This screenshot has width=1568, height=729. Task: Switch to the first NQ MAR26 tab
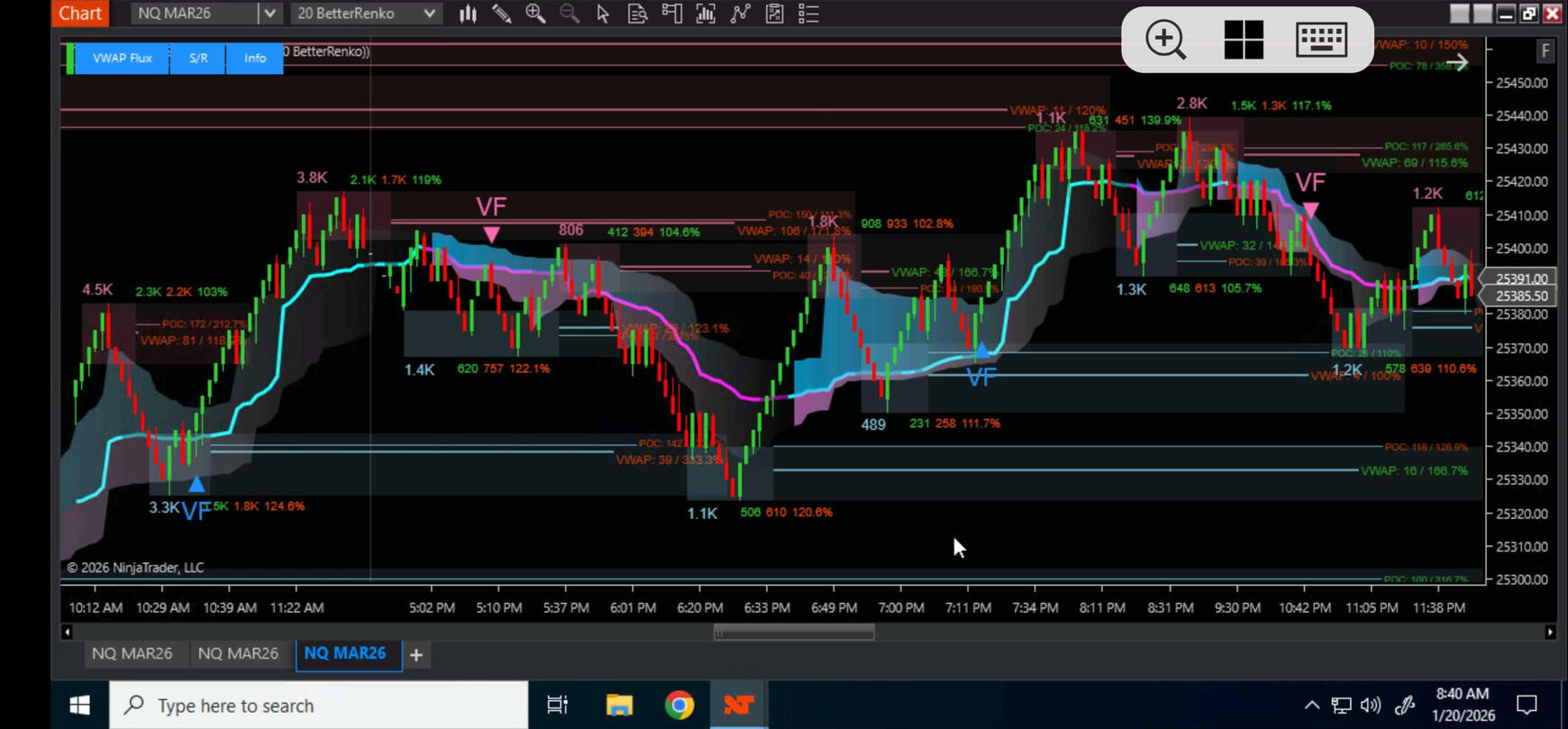132,653
